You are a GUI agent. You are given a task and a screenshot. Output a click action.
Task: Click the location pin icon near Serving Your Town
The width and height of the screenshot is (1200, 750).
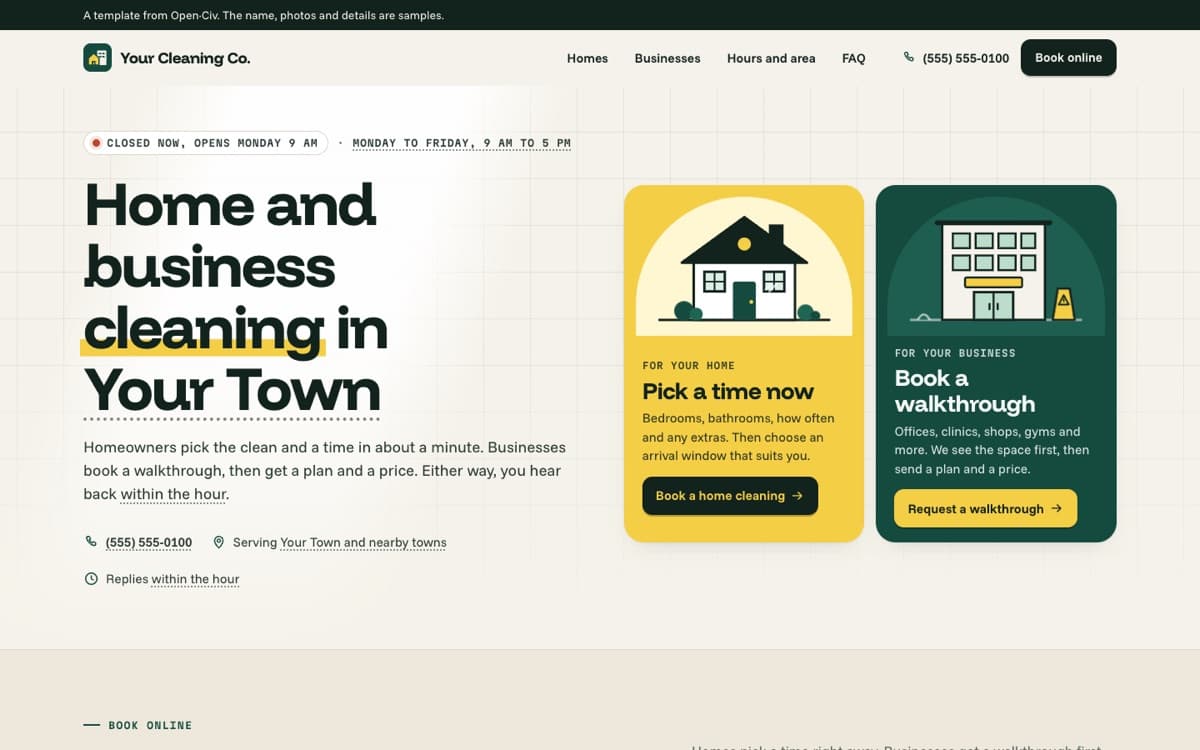click(x=219, y=542)
